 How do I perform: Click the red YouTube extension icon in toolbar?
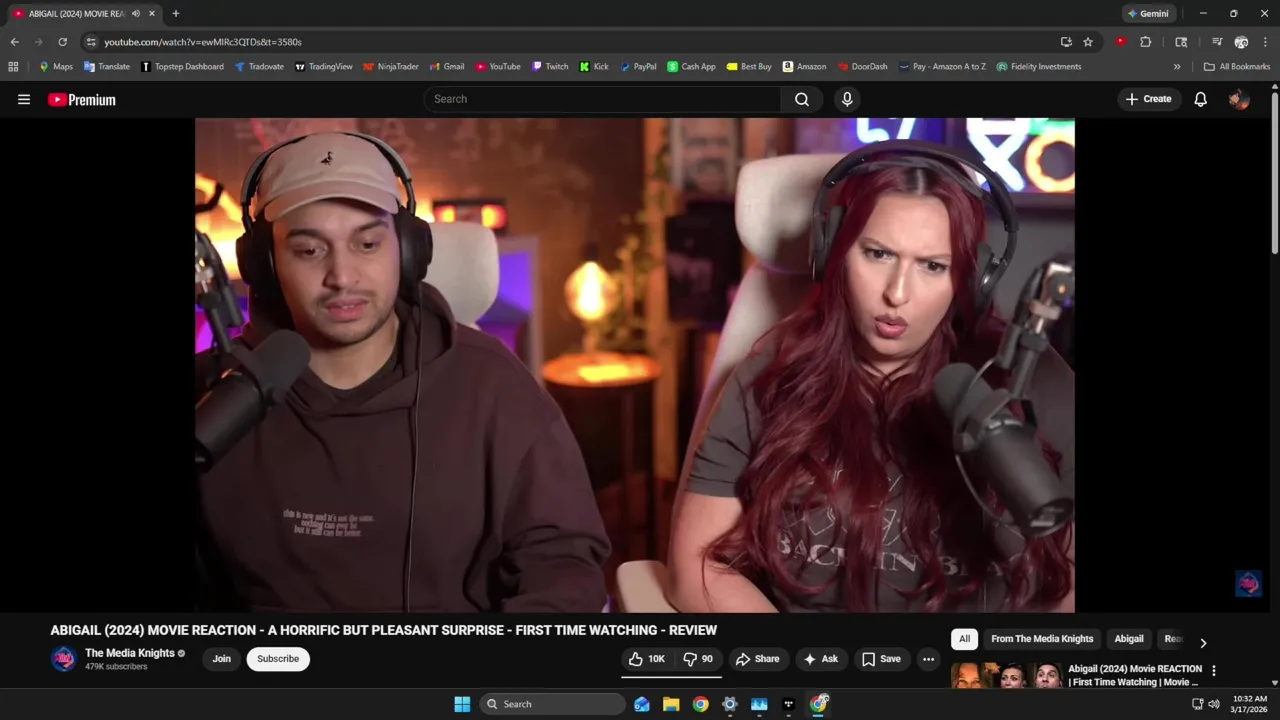(1120, 42)
